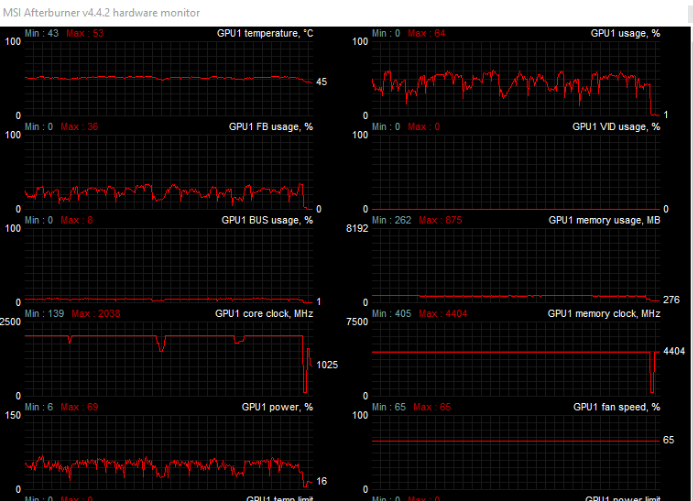This screenshot has width=693, height=501.
Task: Click inside the GPU1 memory clock graph plot
Action: click(516, 359)
